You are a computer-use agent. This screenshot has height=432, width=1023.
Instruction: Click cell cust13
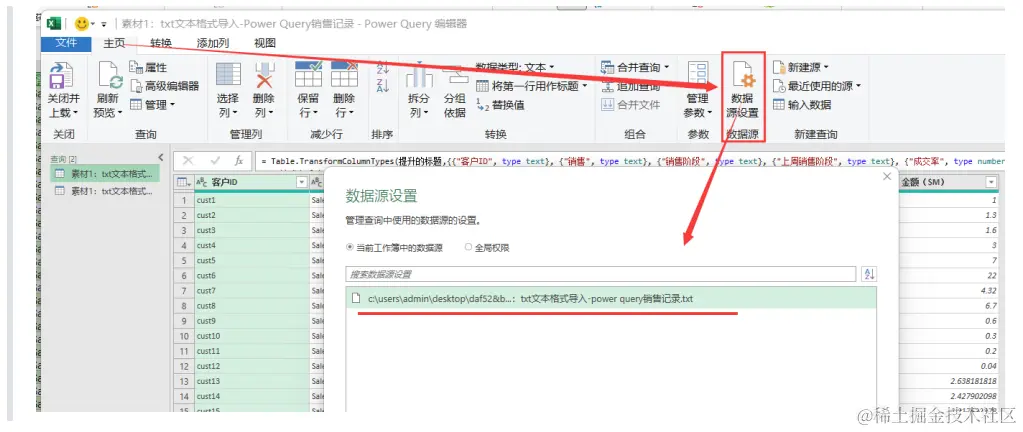point(252,380)
